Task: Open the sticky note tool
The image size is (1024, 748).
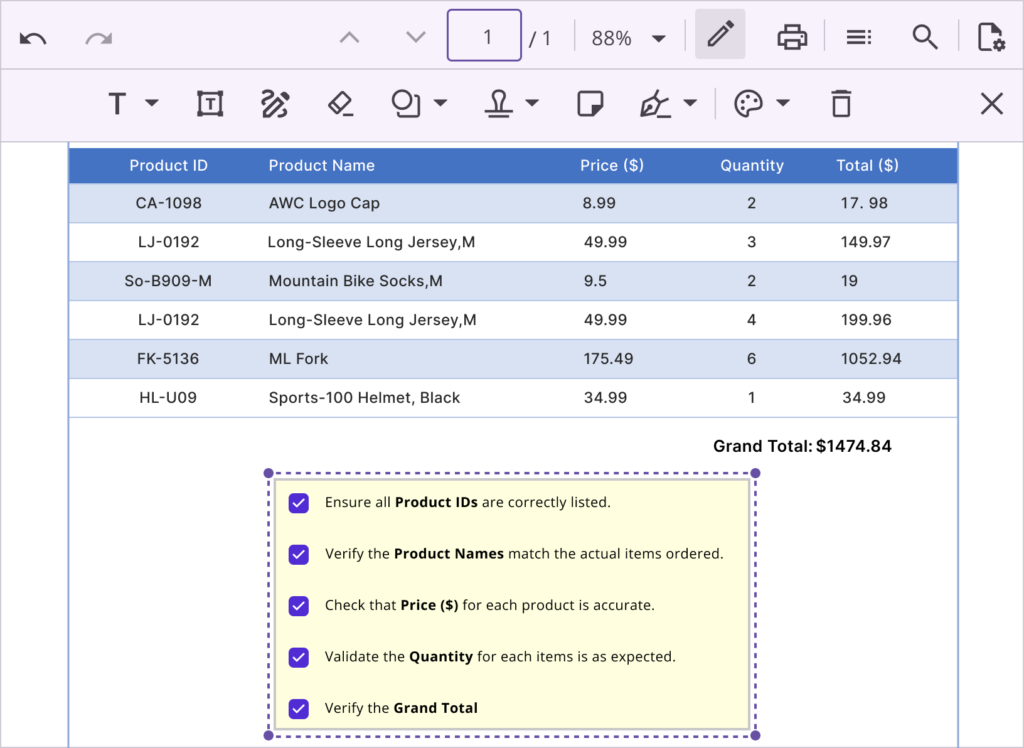Action: 590,103
